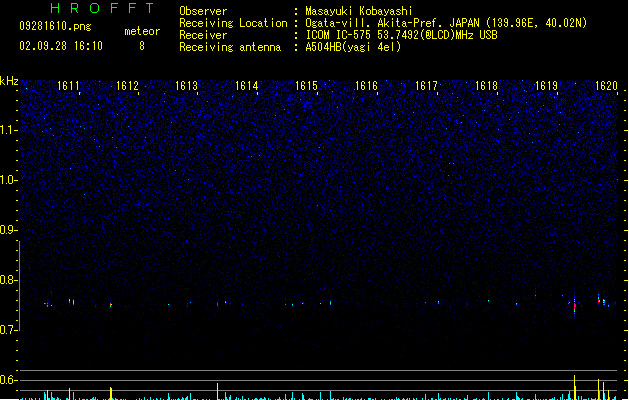Click the strong red meteor echo near 1619

(x=574, y=306)
